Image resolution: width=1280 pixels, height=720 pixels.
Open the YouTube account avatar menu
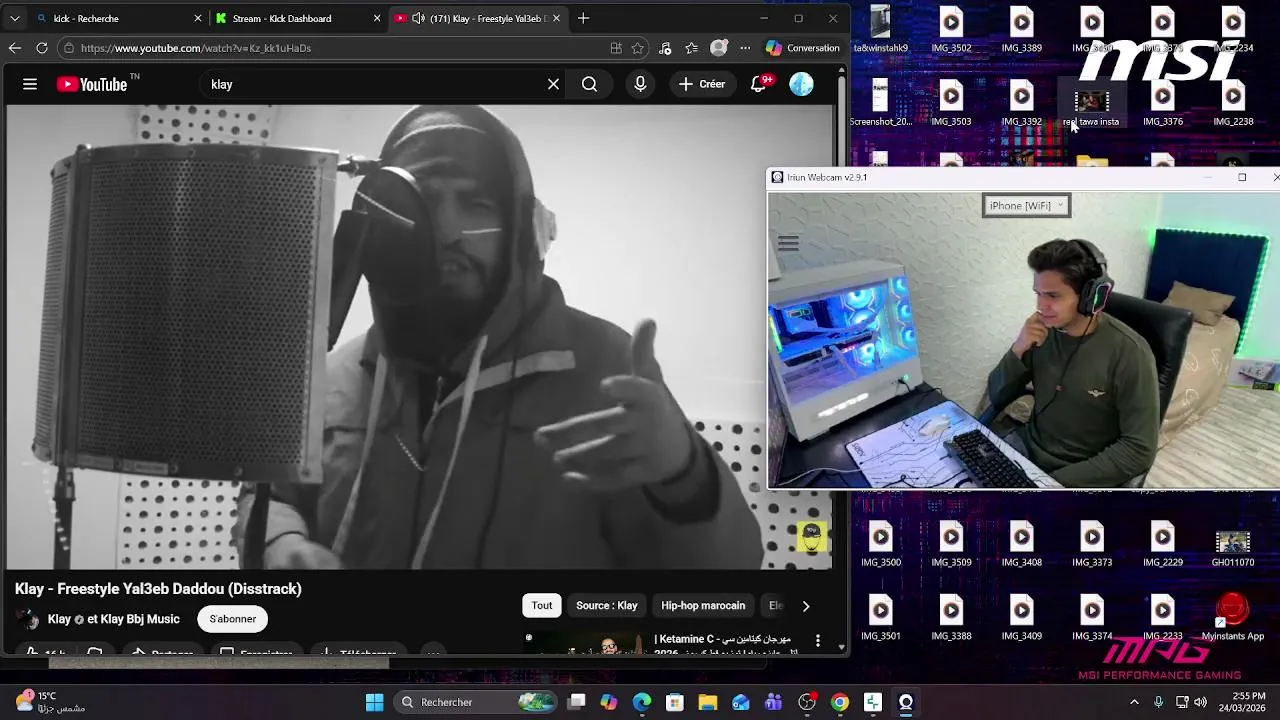(802, 84)
